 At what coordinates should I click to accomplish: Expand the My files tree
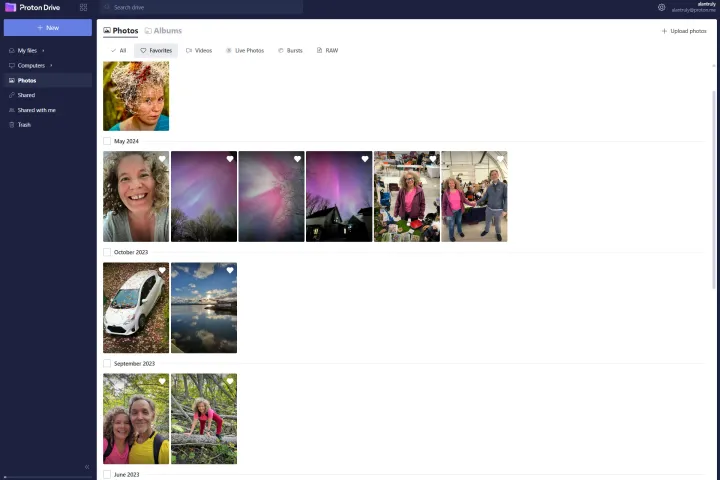[43, 50]
